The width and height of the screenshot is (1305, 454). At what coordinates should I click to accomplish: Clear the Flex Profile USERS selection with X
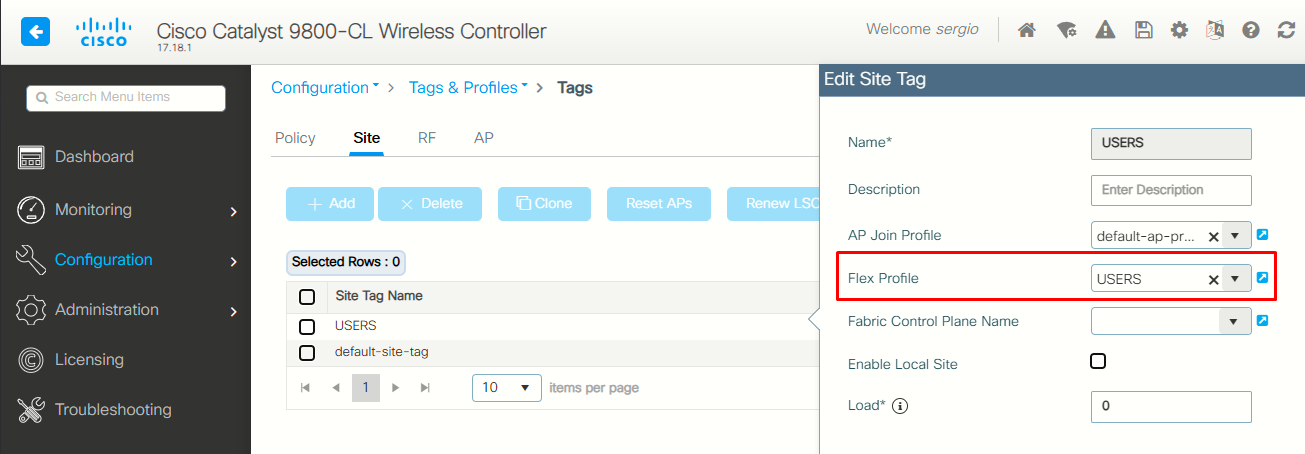[1213, 280]
